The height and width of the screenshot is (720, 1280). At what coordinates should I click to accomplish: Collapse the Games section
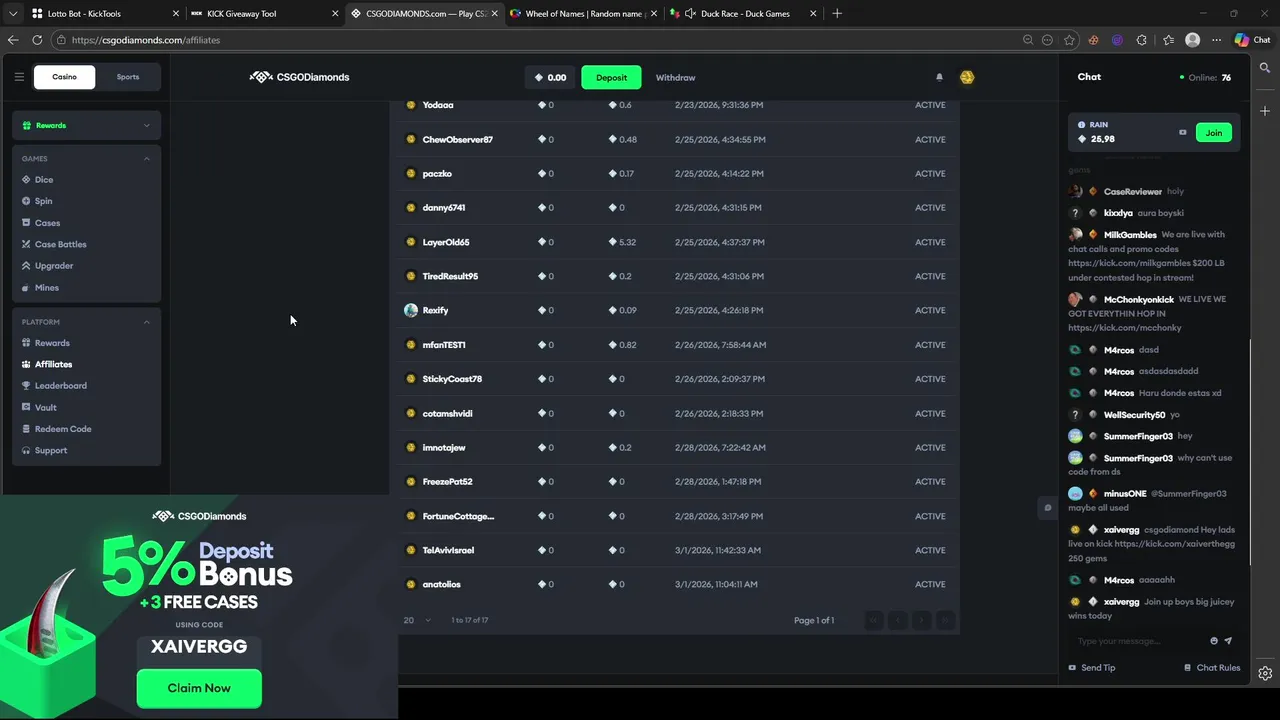147,158
